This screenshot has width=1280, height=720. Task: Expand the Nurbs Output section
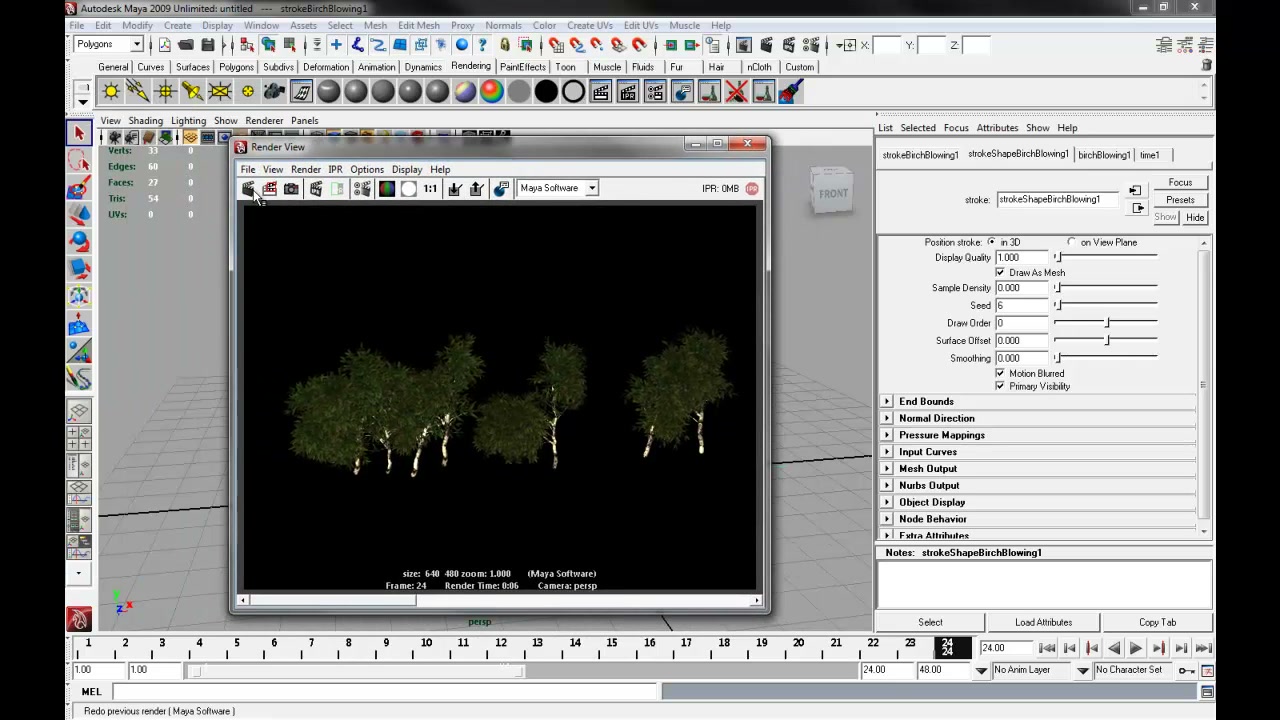tap(887, 485)
